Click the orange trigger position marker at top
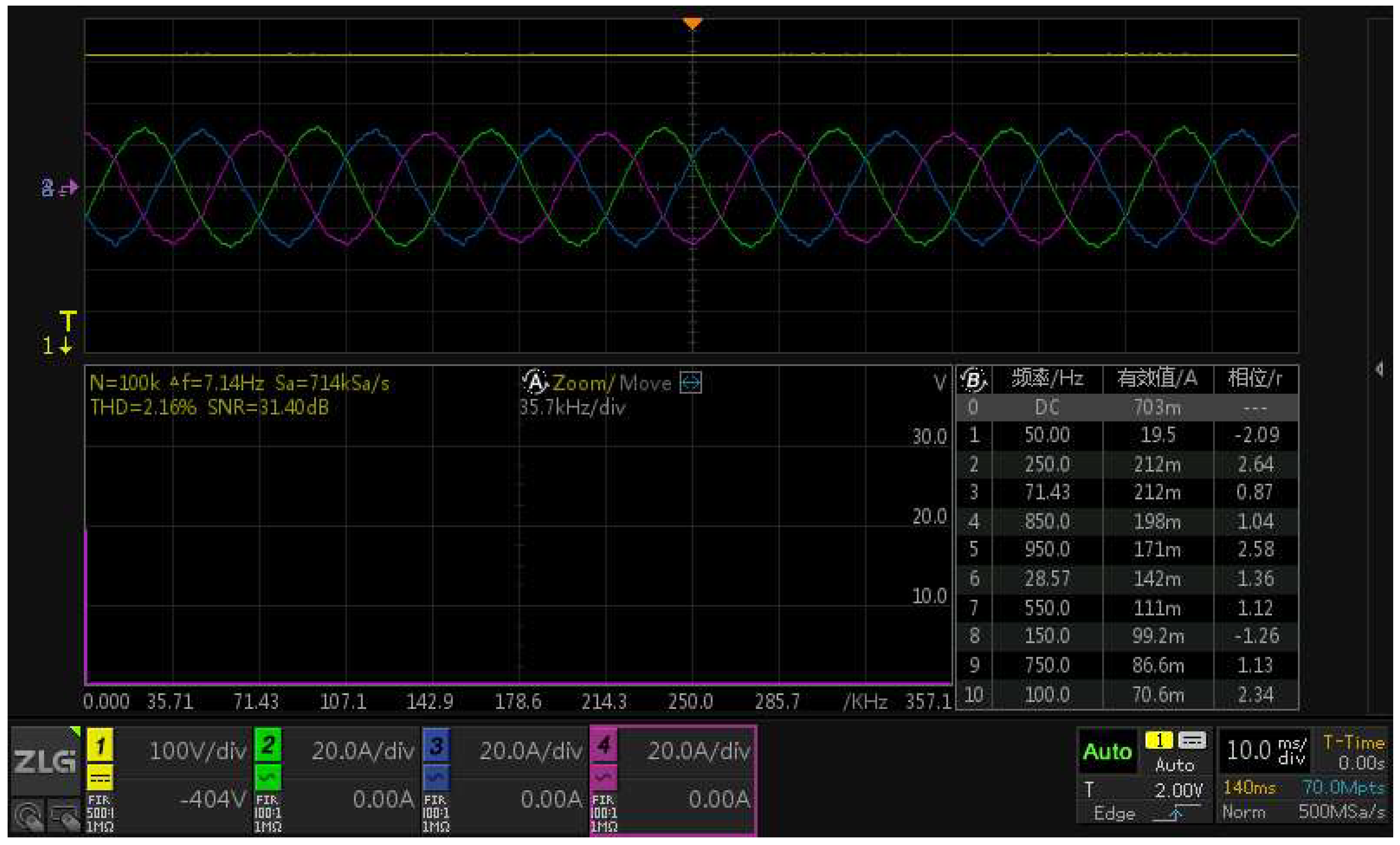 (692, 23)
